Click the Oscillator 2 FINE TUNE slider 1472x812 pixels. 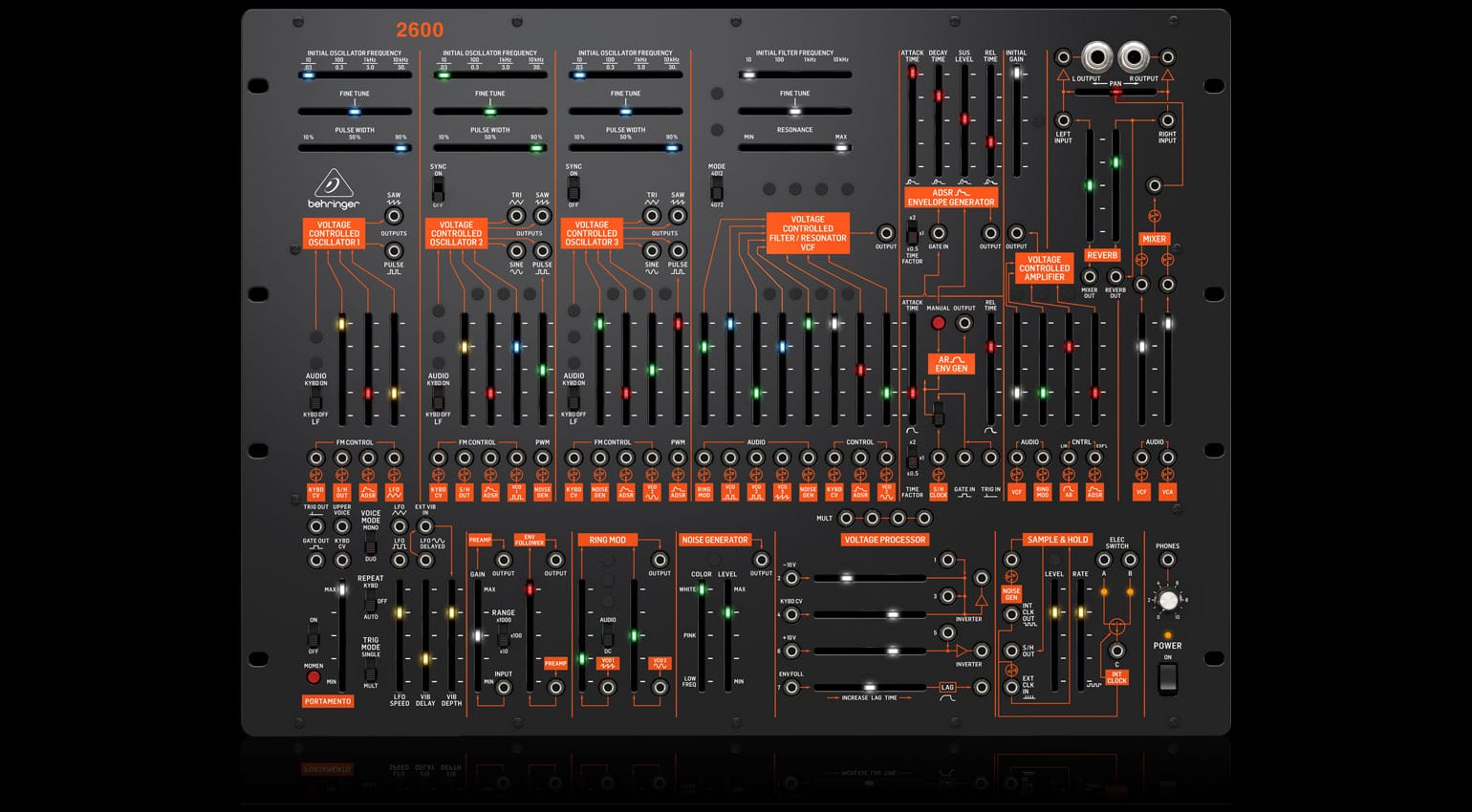[489, 111]
